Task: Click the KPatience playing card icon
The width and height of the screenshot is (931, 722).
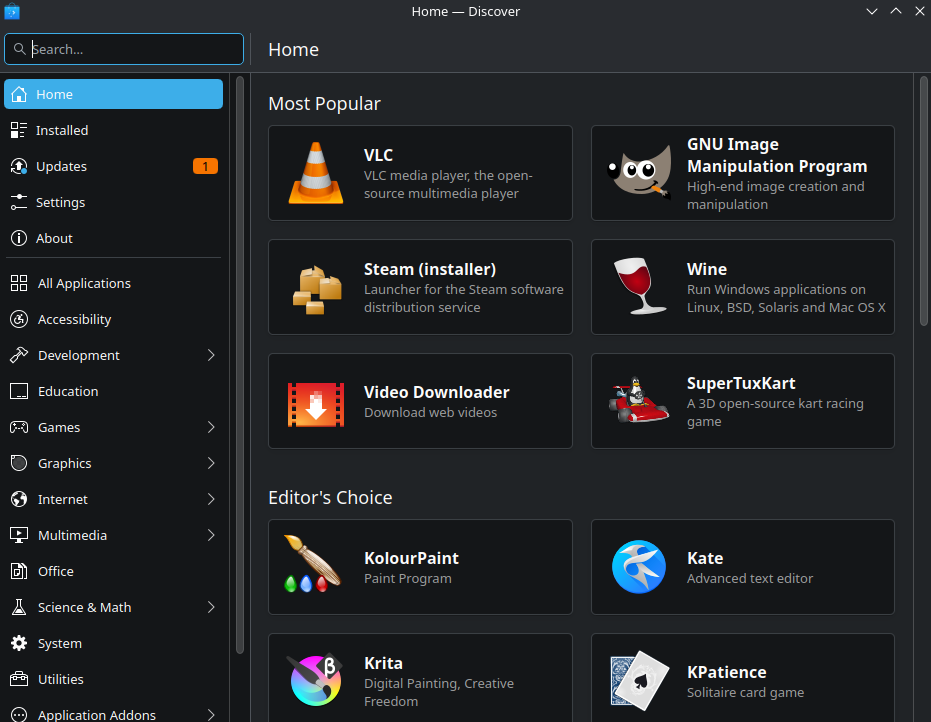Action: (639, 680)
